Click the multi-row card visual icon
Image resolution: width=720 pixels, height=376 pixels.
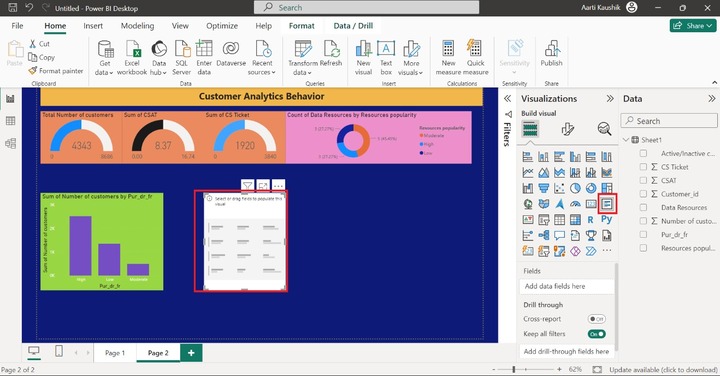[607, 204]
